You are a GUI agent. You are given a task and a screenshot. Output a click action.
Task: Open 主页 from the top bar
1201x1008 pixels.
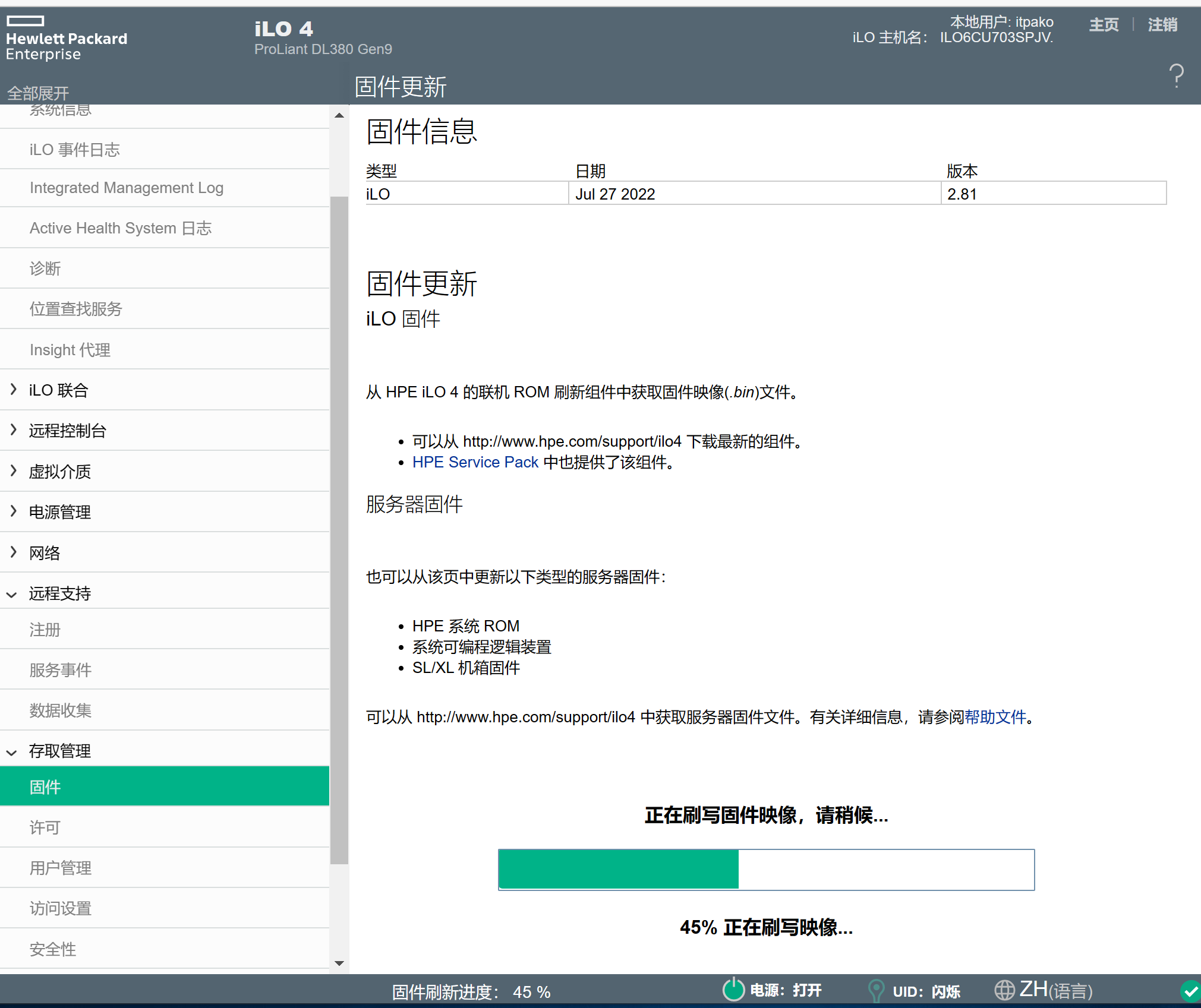click(1104, 24)
